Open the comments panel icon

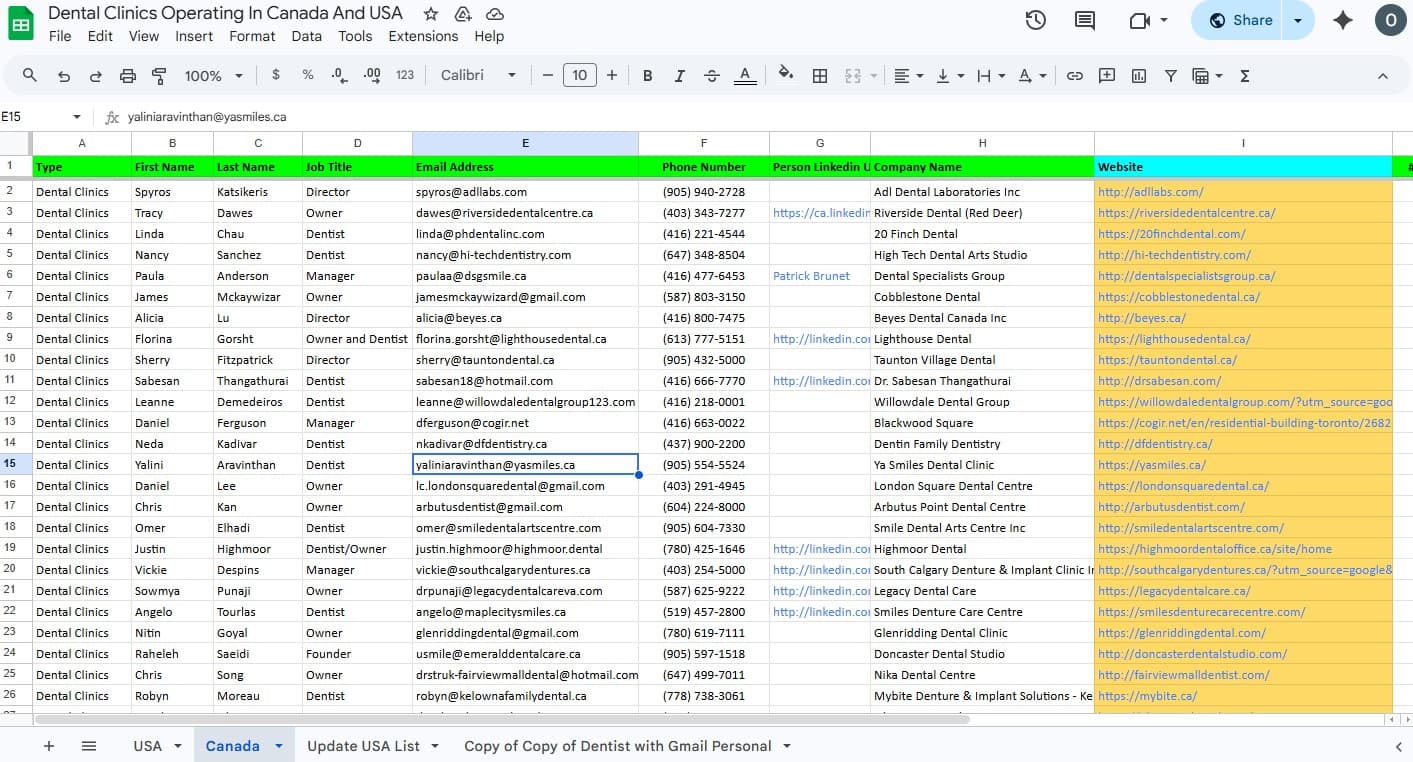click(x=1084, y=20)
